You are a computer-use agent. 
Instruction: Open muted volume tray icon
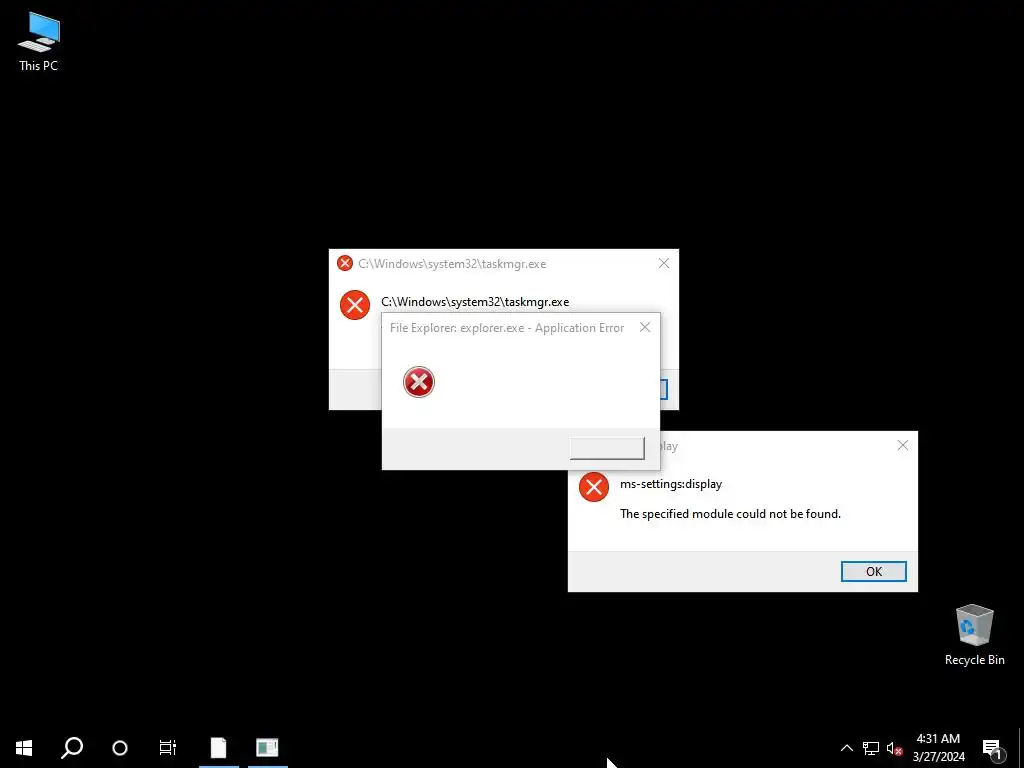(x=894, y=748)
